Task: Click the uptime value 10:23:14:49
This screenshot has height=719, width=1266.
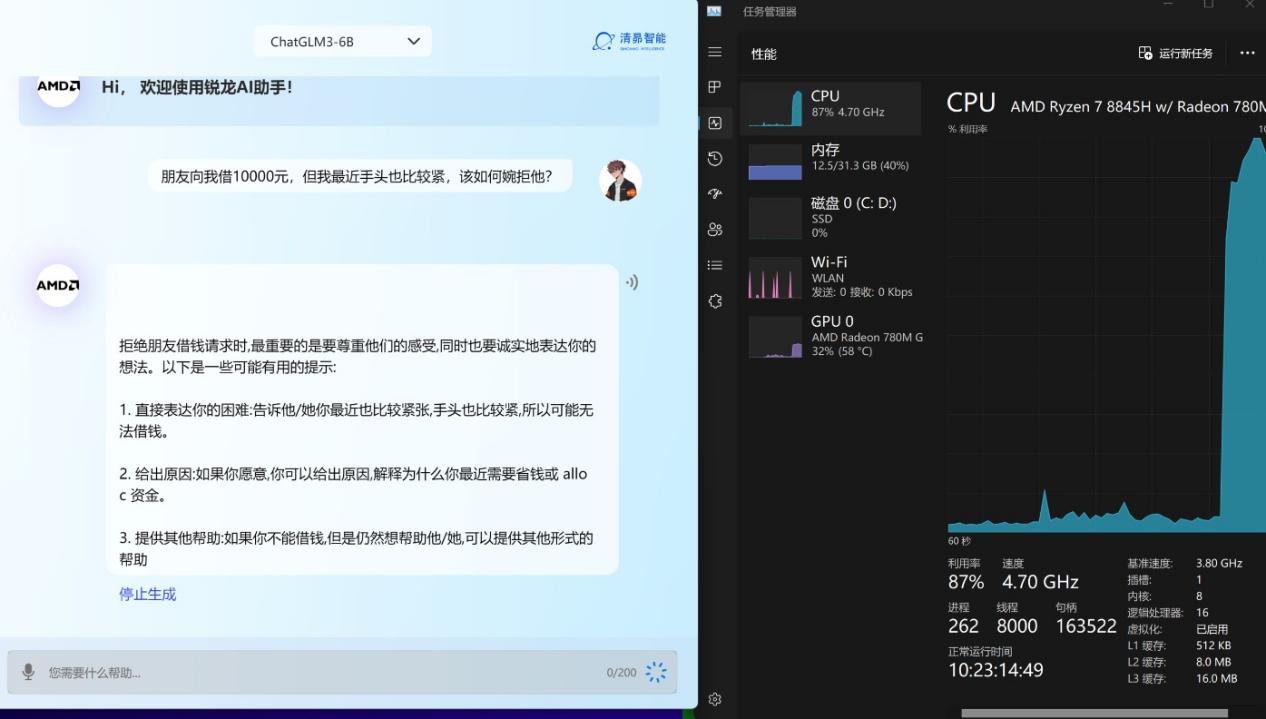Action: [995, 670]
